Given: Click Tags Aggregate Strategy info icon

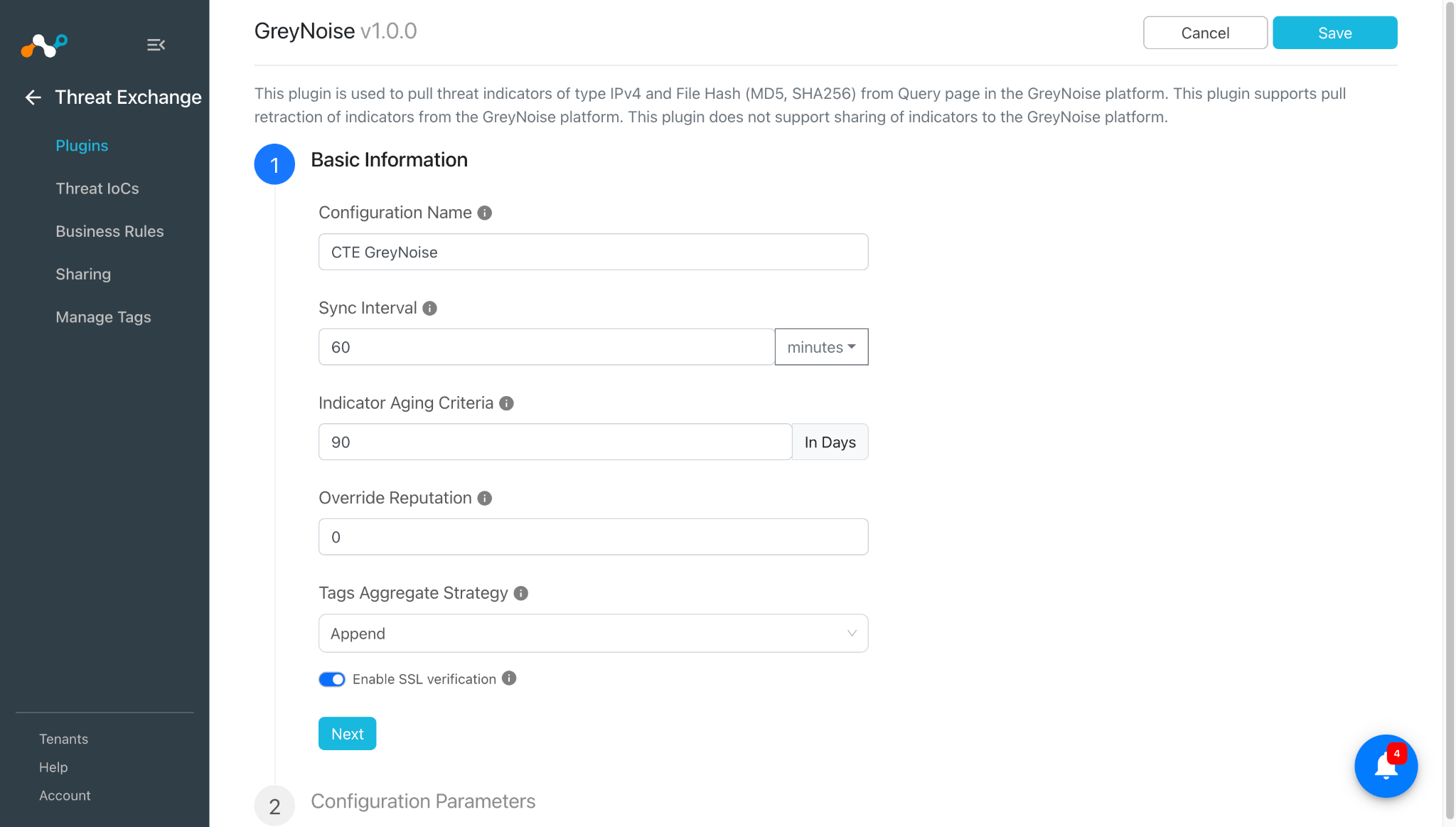Looking at the screenshot, I should click(x=521, y=593).
